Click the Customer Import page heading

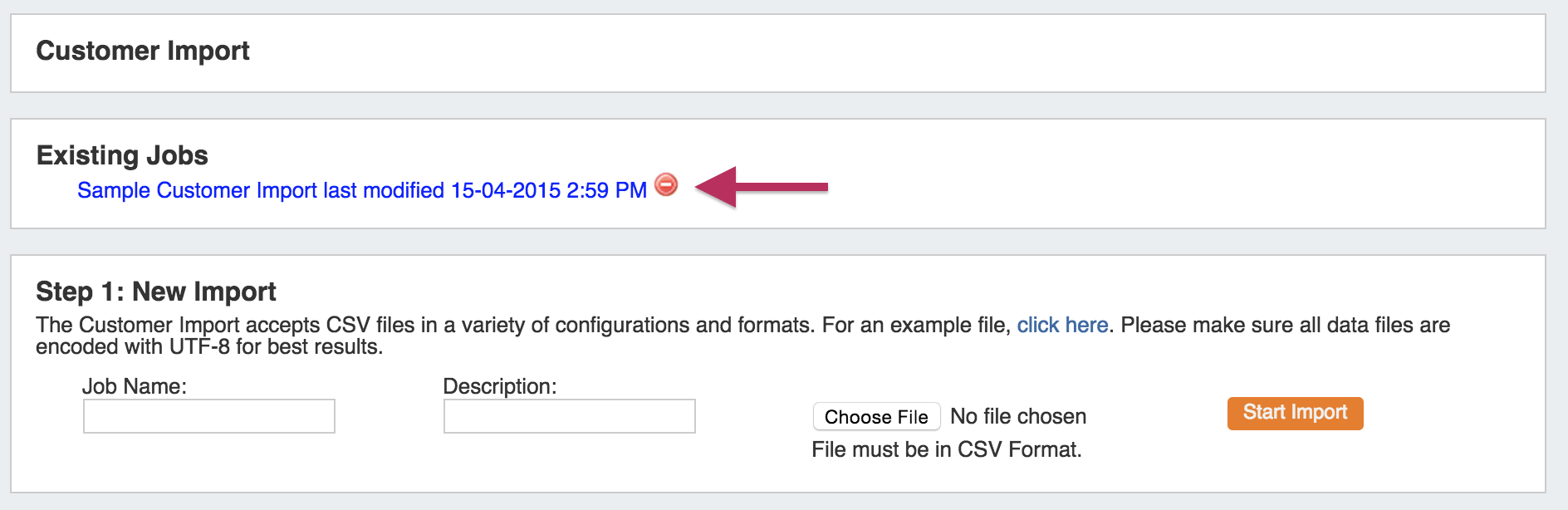point(143,51)
